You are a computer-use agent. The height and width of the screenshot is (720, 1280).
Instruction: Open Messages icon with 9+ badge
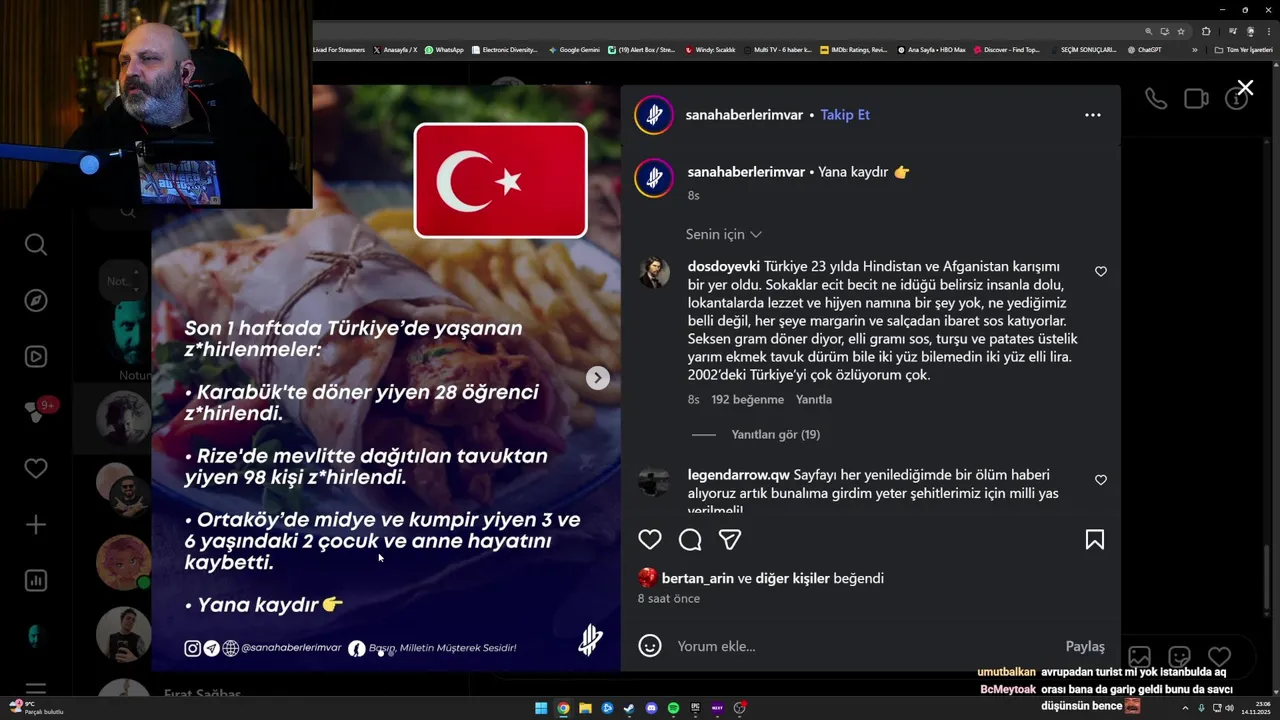(36, 412)
